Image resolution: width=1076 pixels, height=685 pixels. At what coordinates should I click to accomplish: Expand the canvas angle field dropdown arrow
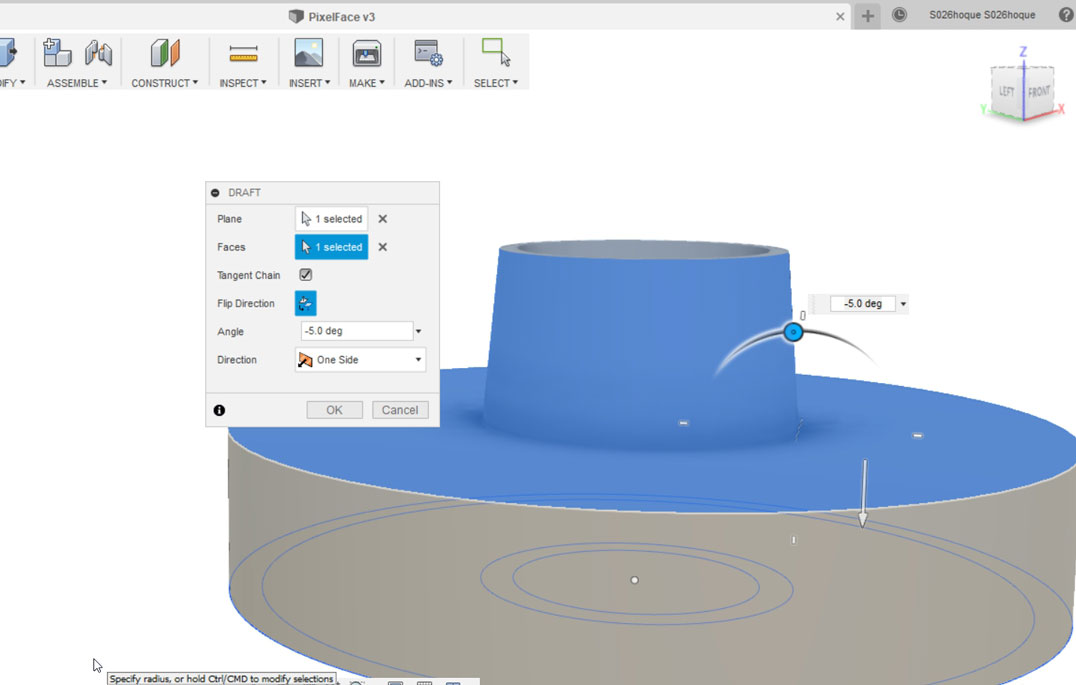pyautogui.click(x=903, y=304)
